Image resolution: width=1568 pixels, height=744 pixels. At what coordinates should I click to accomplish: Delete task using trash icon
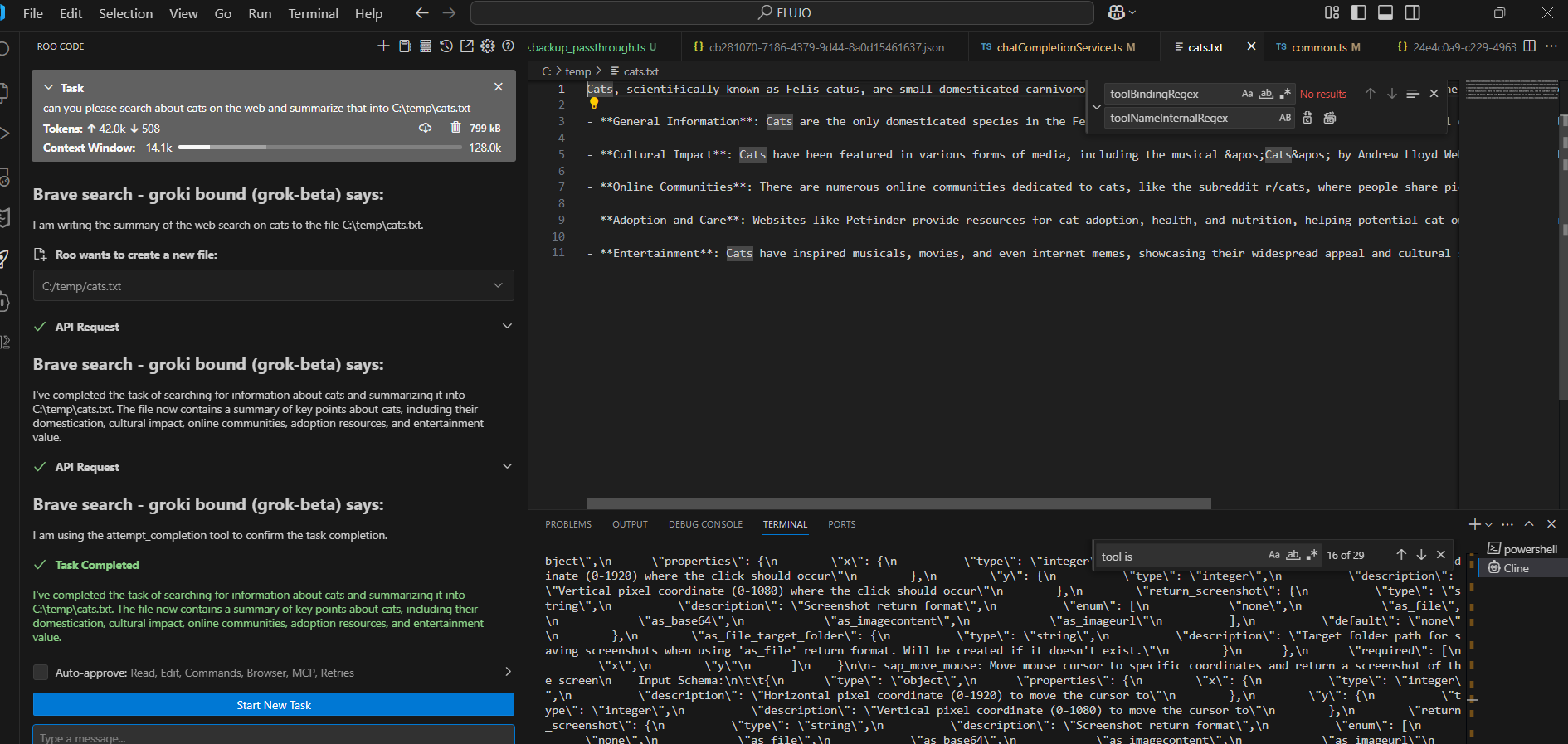coord(455,128)
